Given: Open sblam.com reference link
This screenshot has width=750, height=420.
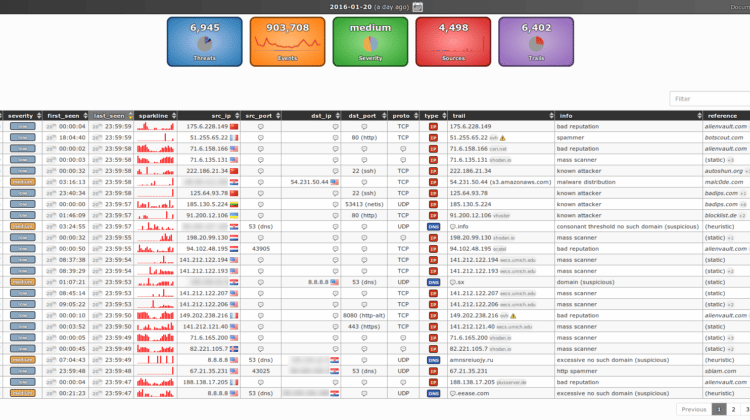Looking at the screenshot, I should point(720,371).
